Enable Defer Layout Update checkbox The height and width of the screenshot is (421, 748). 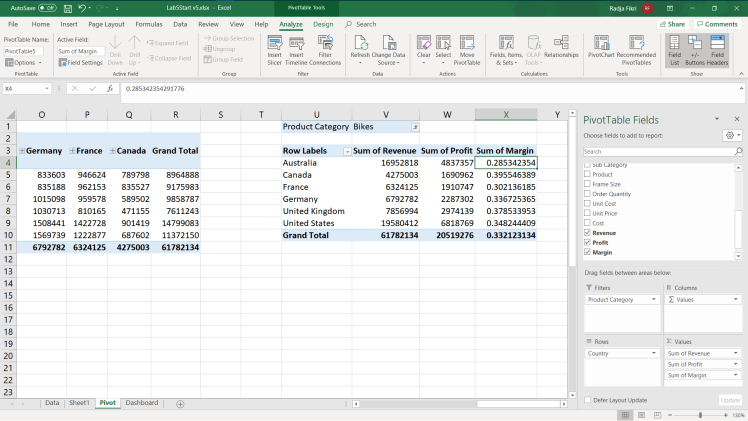(588, 400)
